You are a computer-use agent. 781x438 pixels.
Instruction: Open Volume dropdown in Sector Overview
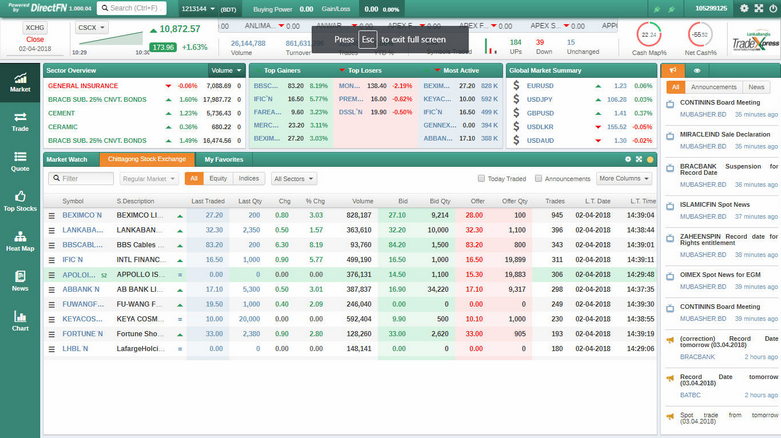226,71
